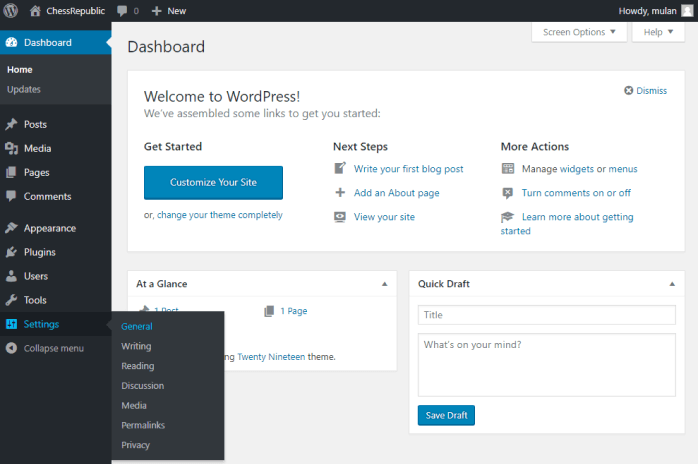Expand the Help dropdown
The height and width of the screenshot is (464, 698).
(658, 32)
